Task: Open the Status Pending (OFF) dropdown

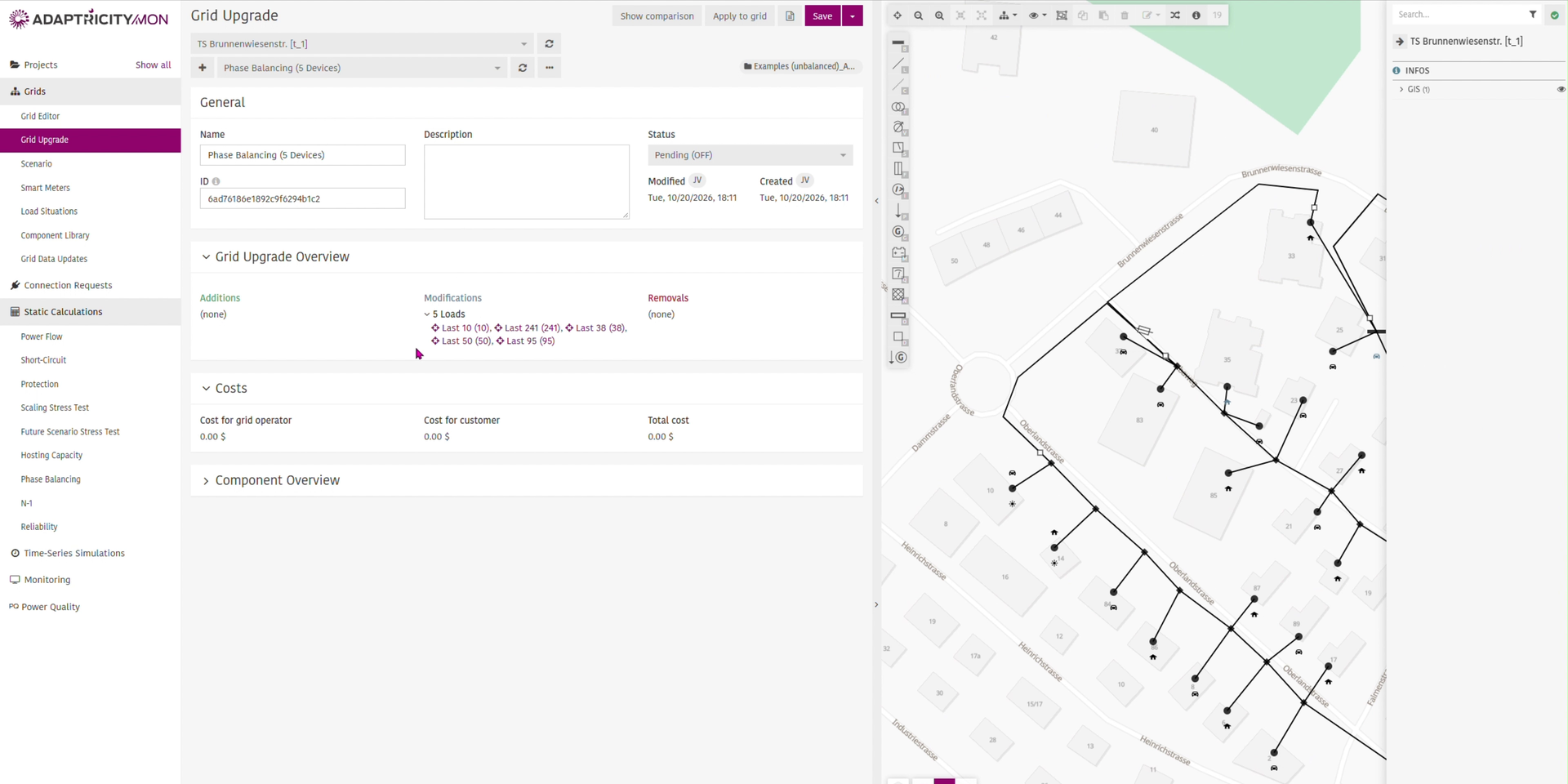Action: [750, 155]
